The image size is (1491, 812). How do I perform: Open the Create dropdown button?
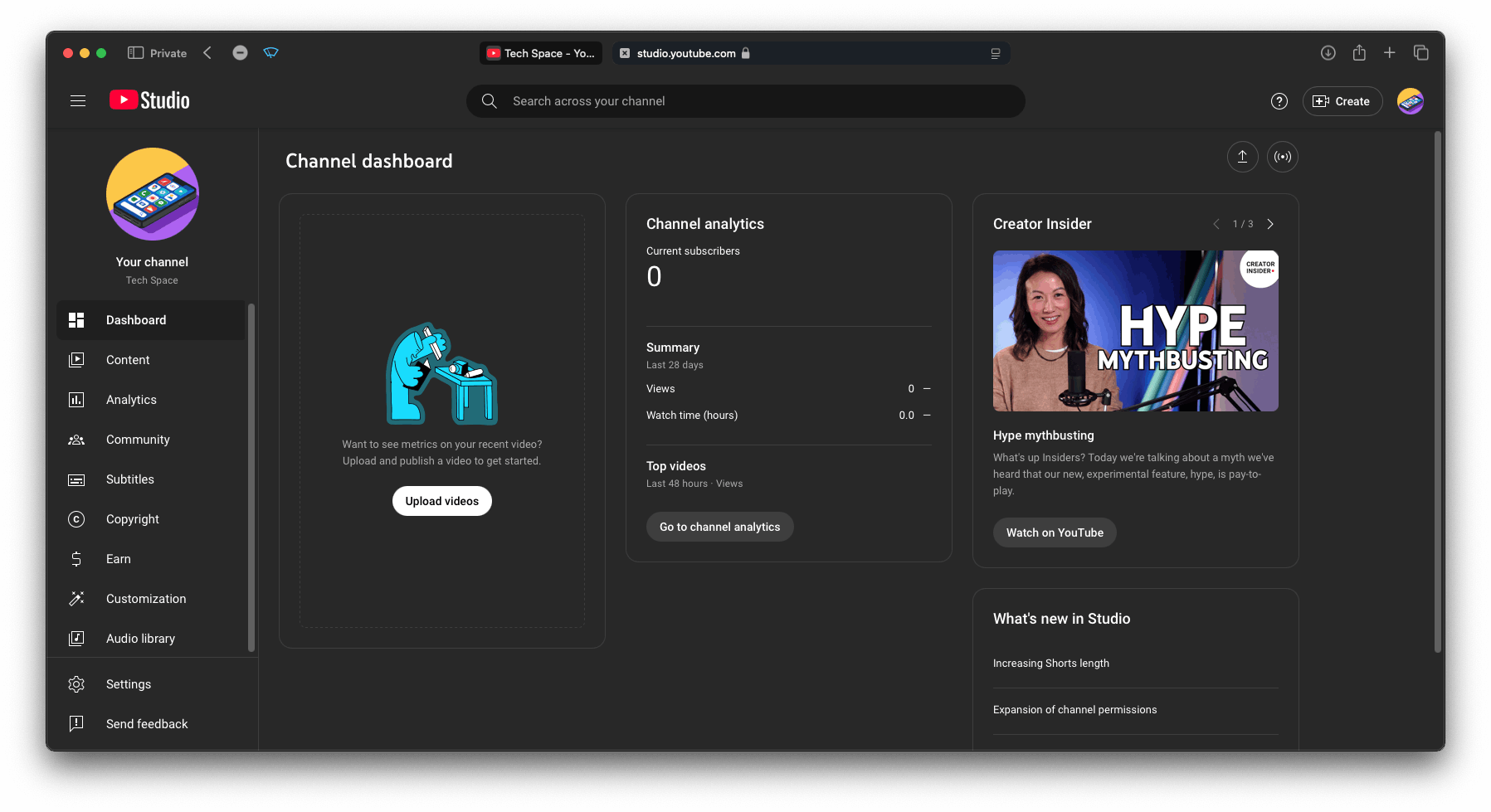1342,101
